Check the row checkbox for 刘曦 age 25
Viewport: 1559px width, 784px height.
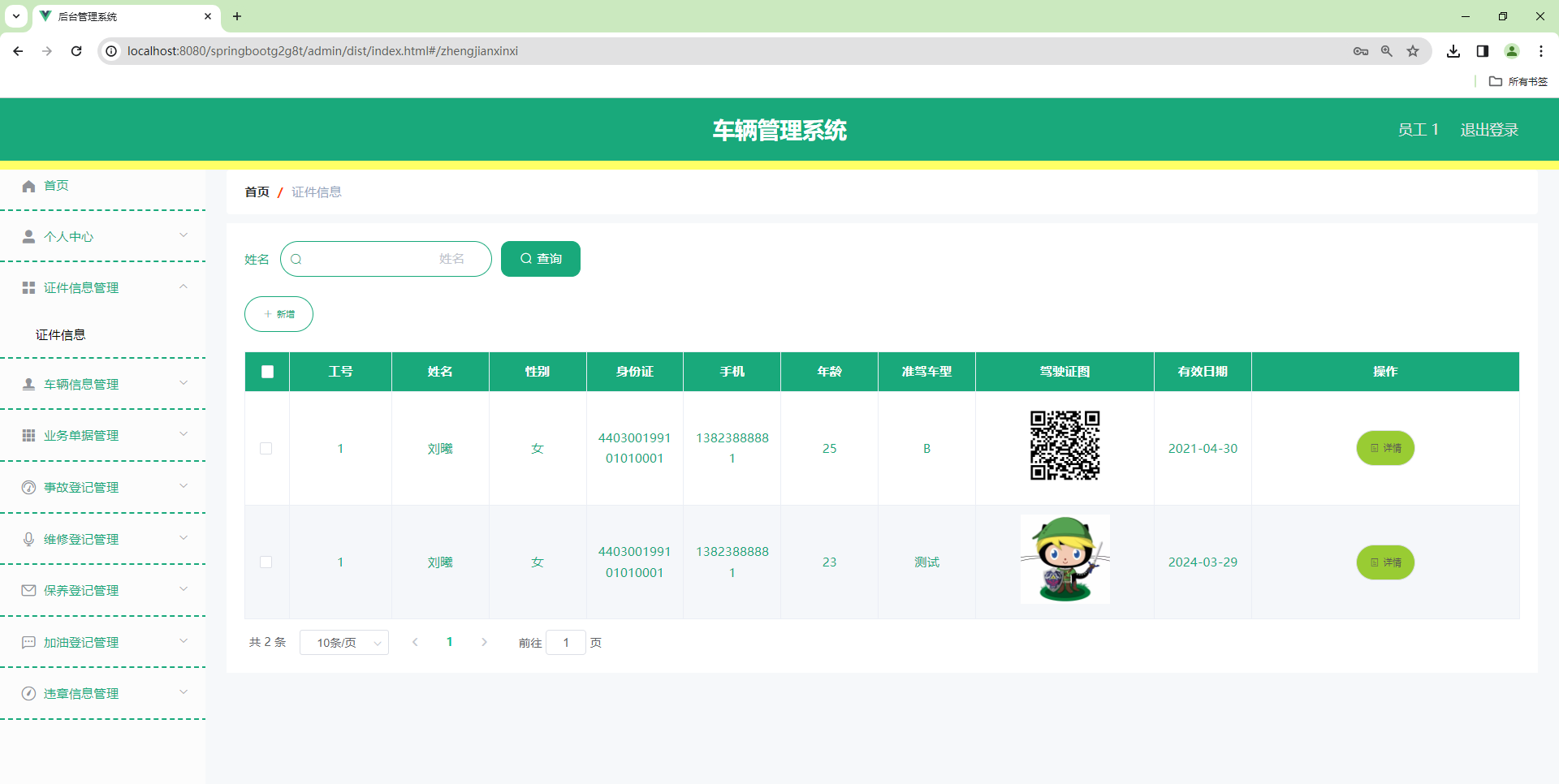(x=266, y=448)
